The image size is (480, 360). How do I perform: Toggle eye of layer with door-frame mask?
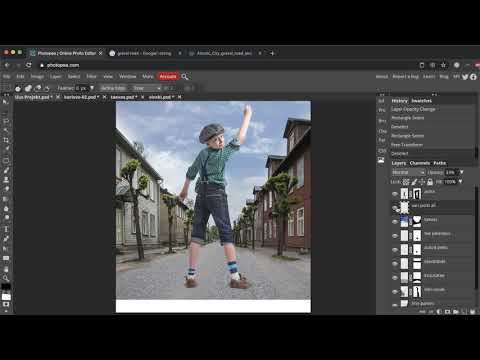click(395, 194)
